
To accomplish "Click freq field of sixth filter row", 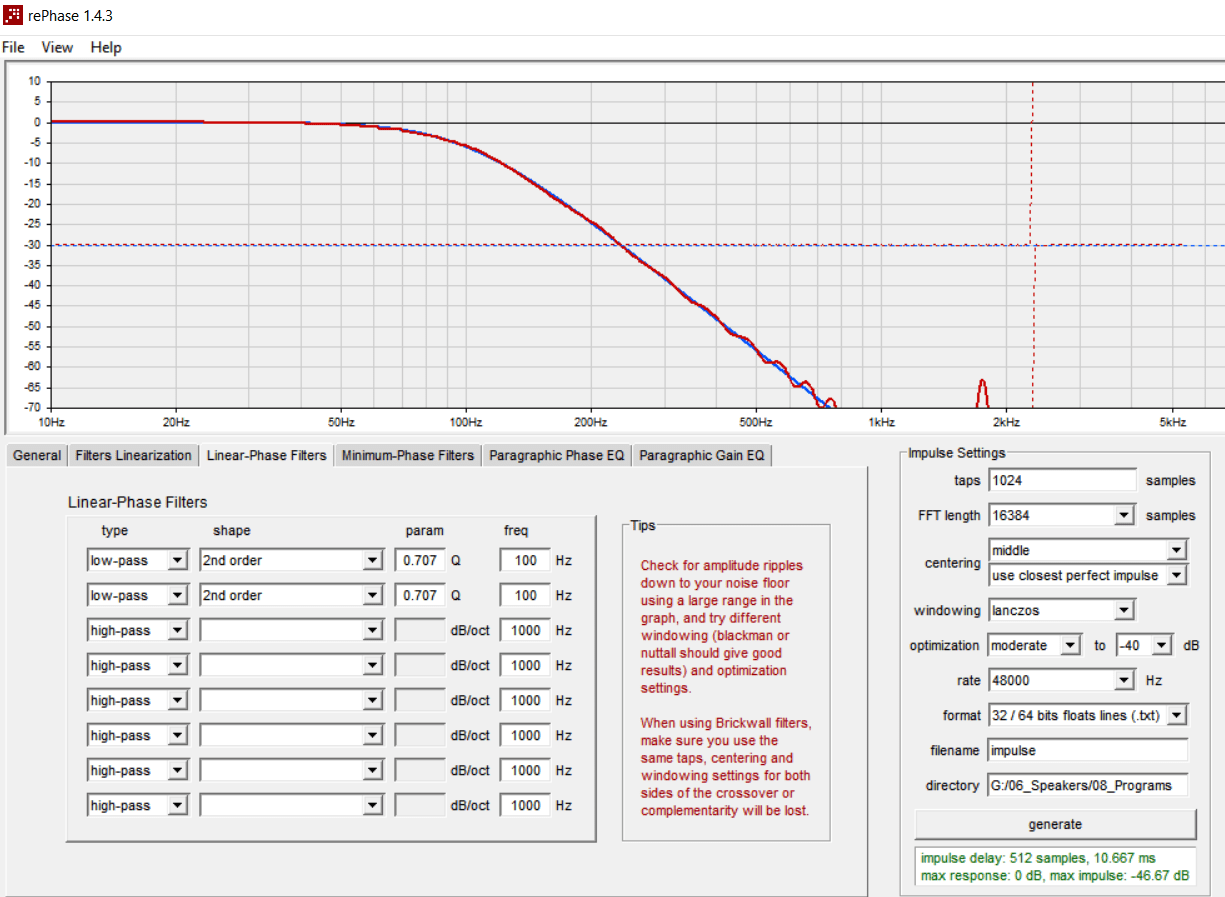I will [x=525, y=735].
